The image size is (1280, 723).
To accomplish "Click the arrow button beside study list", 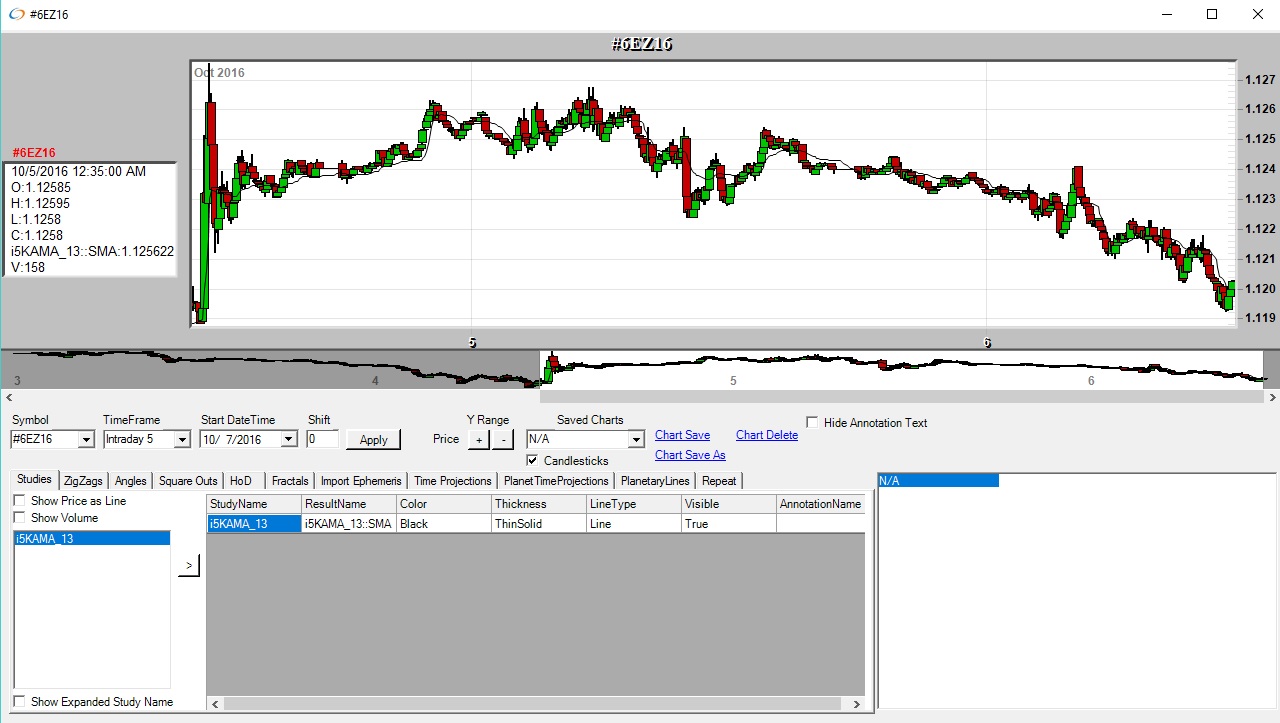I will pos(189,566).
